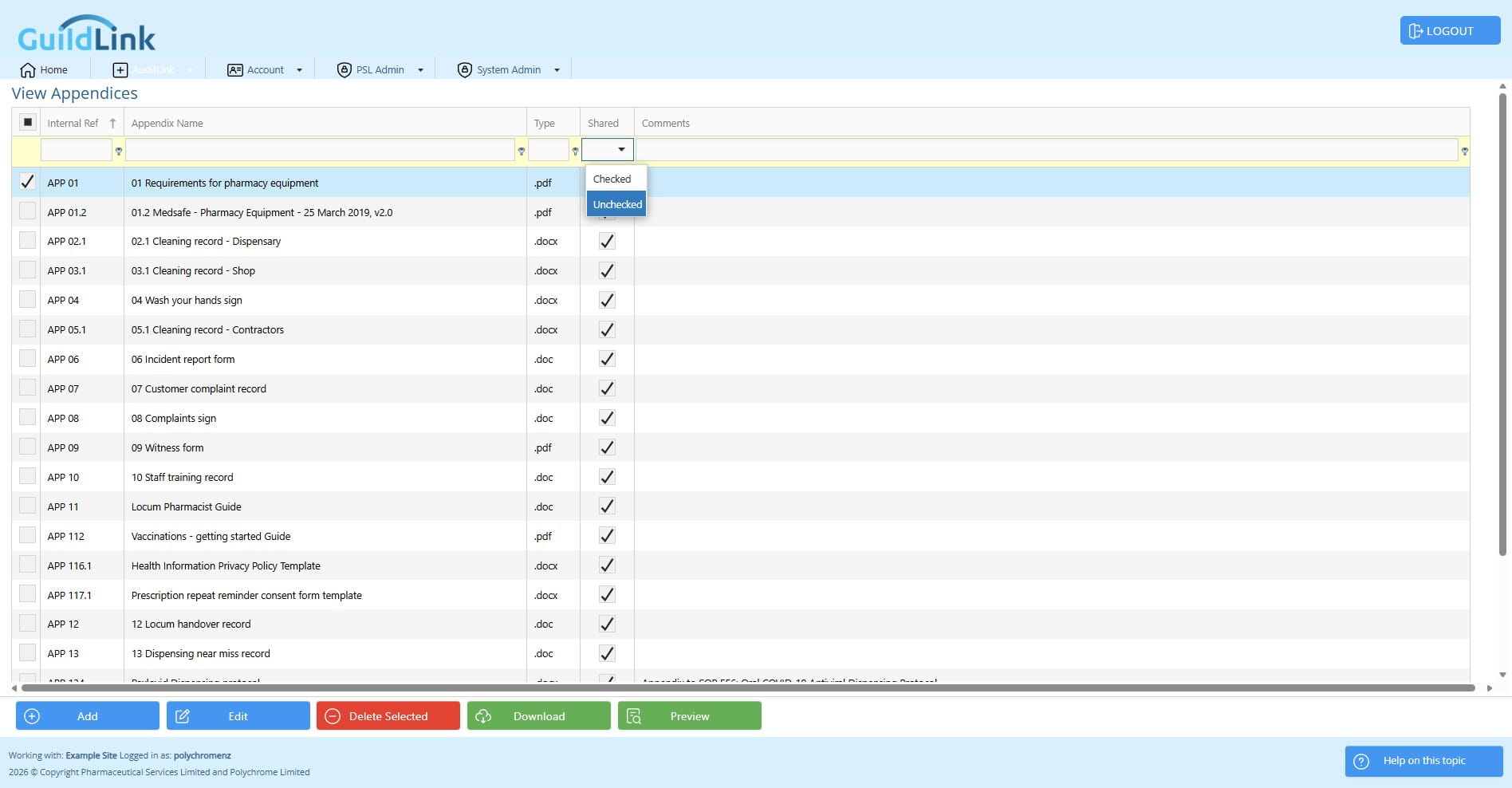Image resolution: width=1512 pixels, height=788 pixels.
Task: Toggle Shared checkbox for Locum Pharmacist Guide
Action: coord(607,506)
